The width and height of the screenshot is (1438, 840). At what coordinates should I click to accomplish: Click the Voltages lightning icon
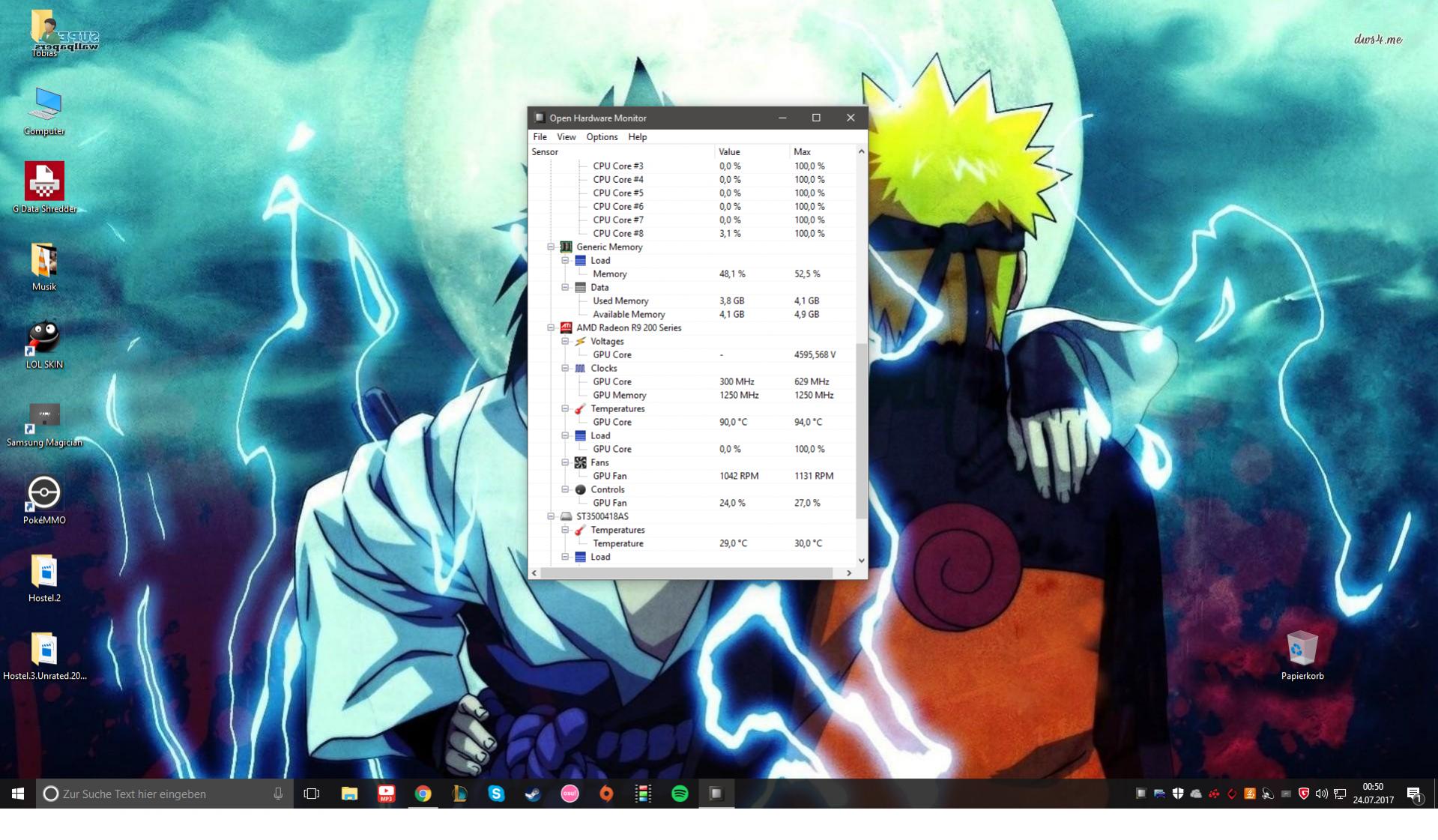580,341
